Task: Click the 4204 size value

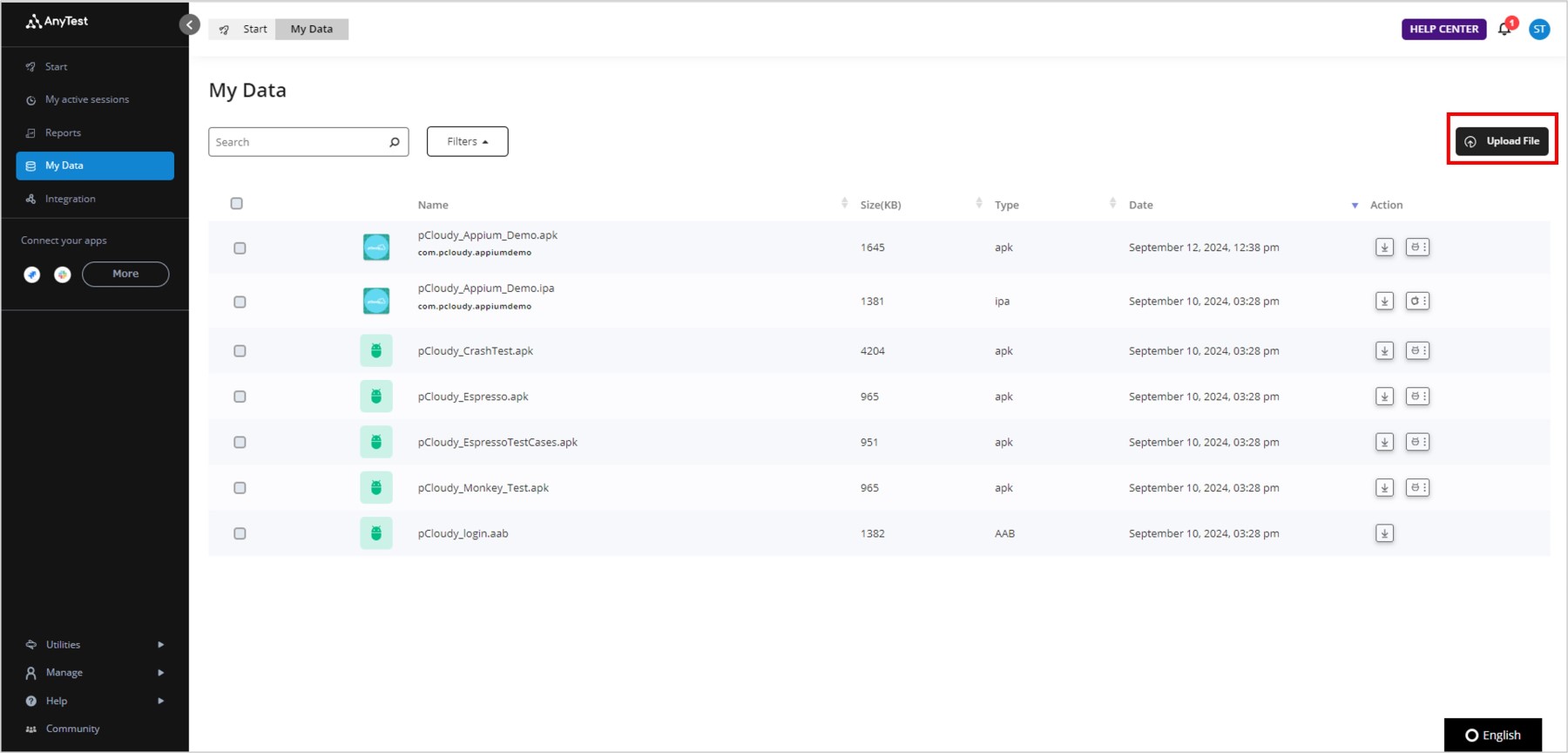Action: pos(872,351)
